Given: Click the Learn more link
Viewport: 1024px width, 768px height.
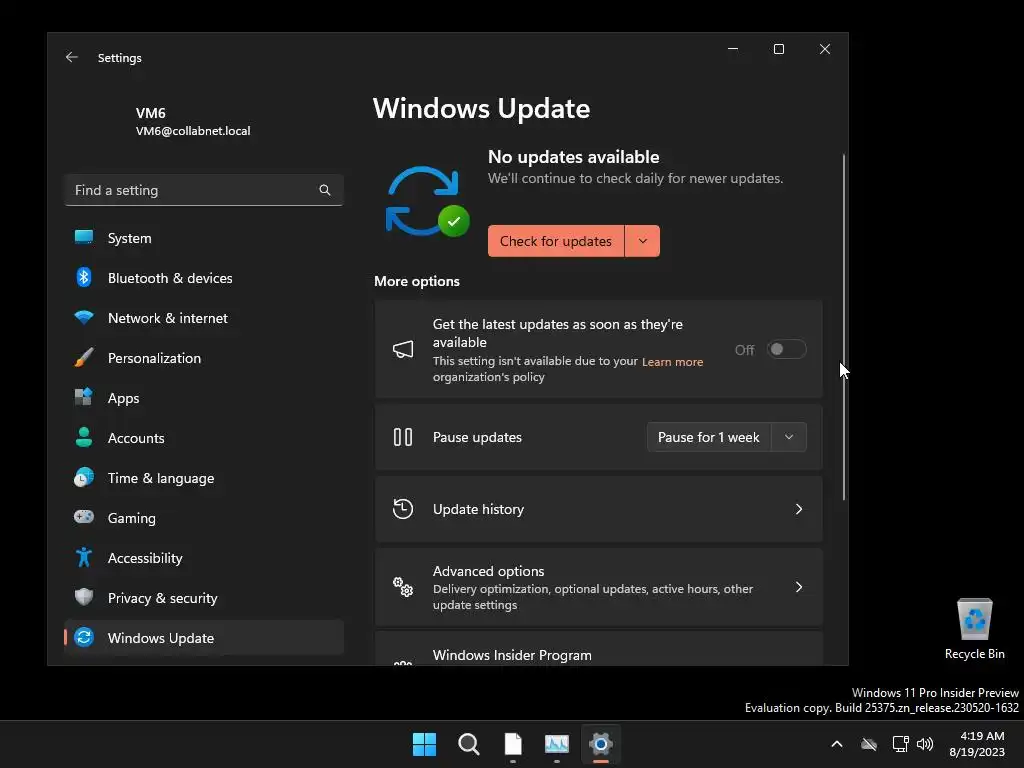Looking at the screenshot, I should (x=672, y=362).
